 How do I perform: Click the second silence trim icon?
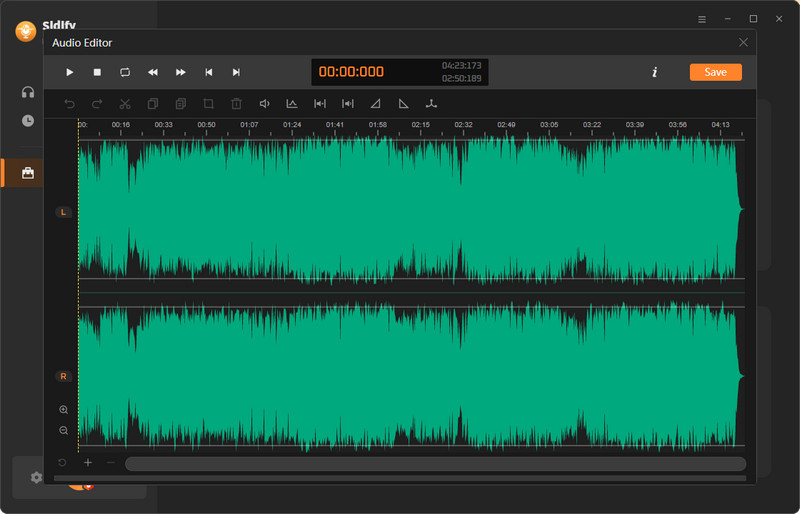click(x=348, y=104)
